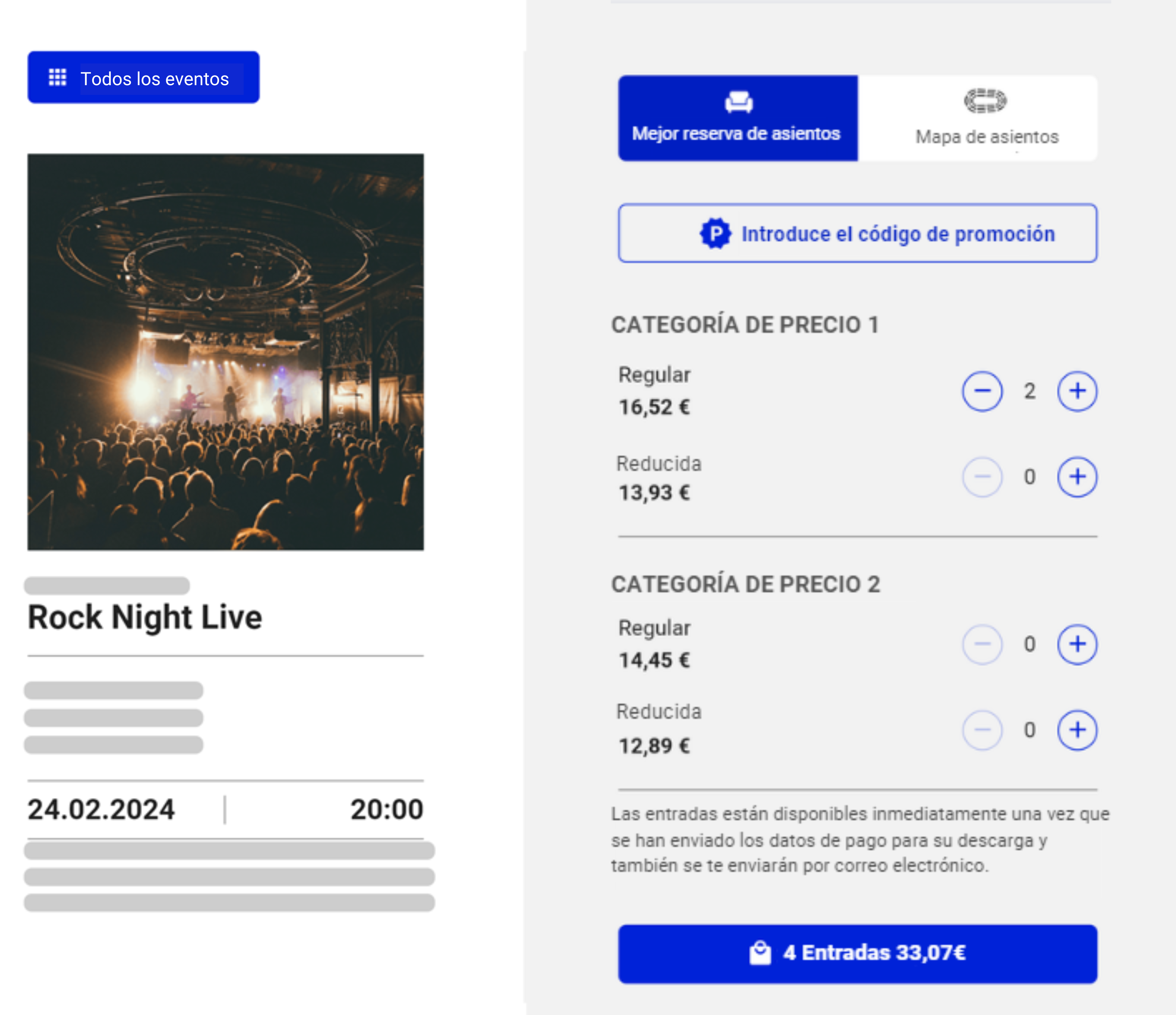Click the Rock Night Live event title
The height and width of the screenshot is (1015, 1176).
click(145, 617)
